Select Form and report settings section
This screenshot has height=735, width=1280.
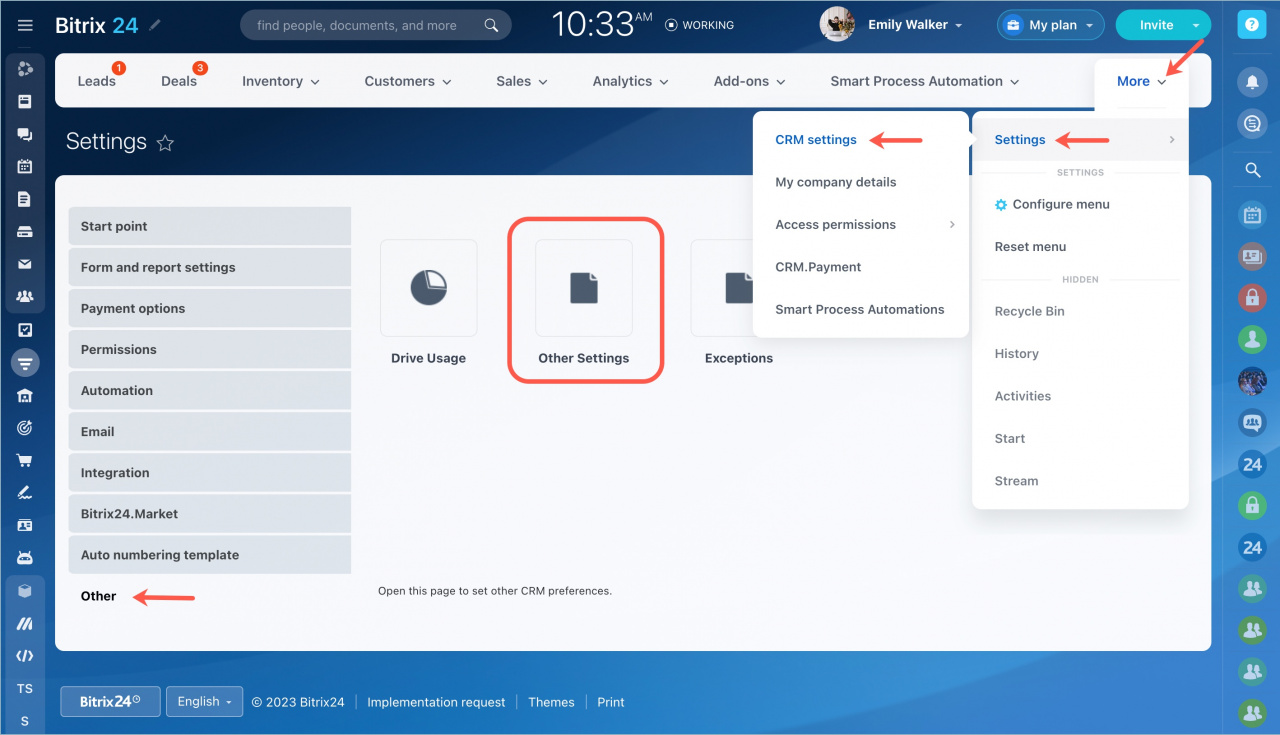point(210,267)
